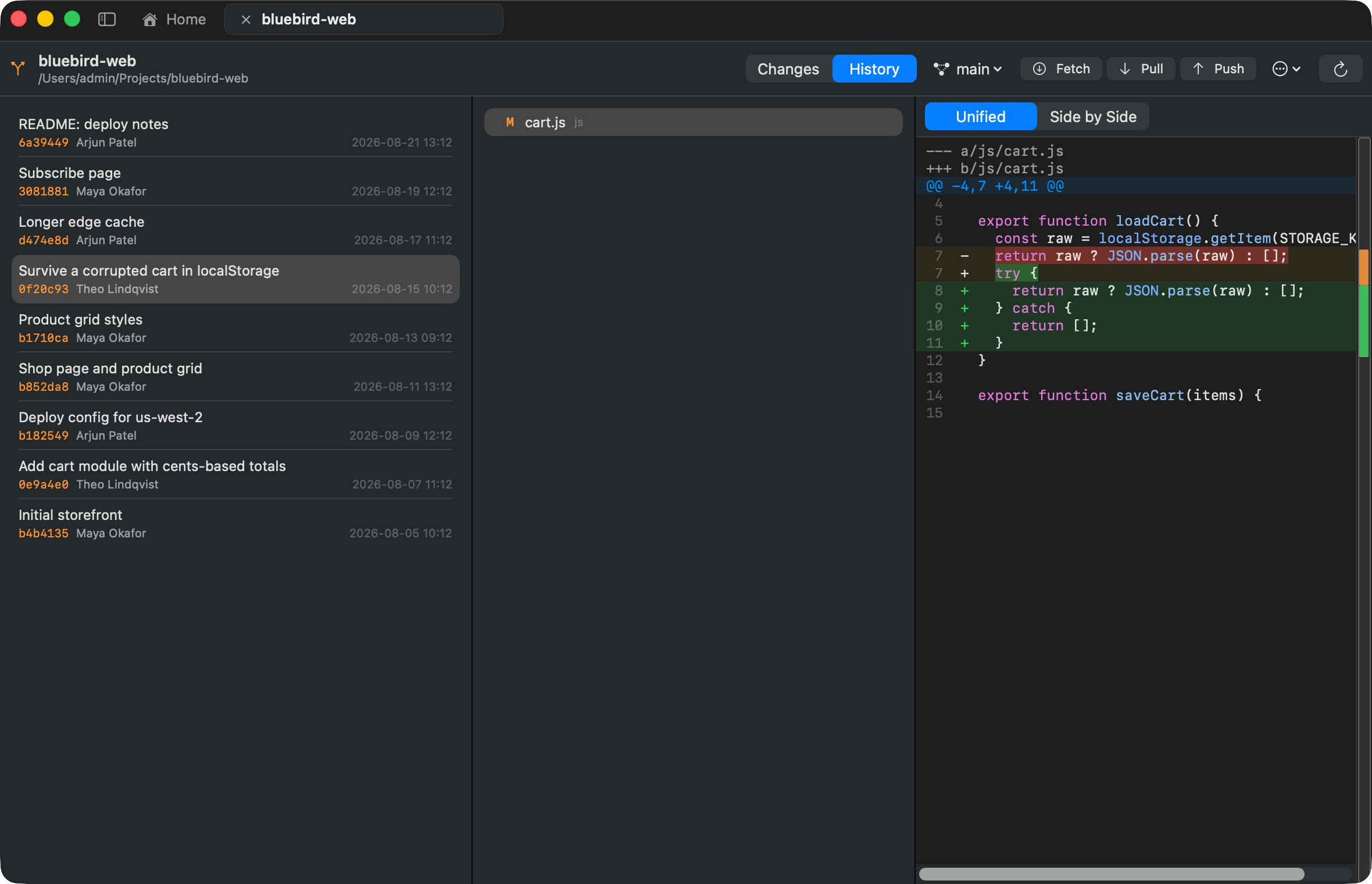Open the more actions ellipsis menu

pos(1287,69)
